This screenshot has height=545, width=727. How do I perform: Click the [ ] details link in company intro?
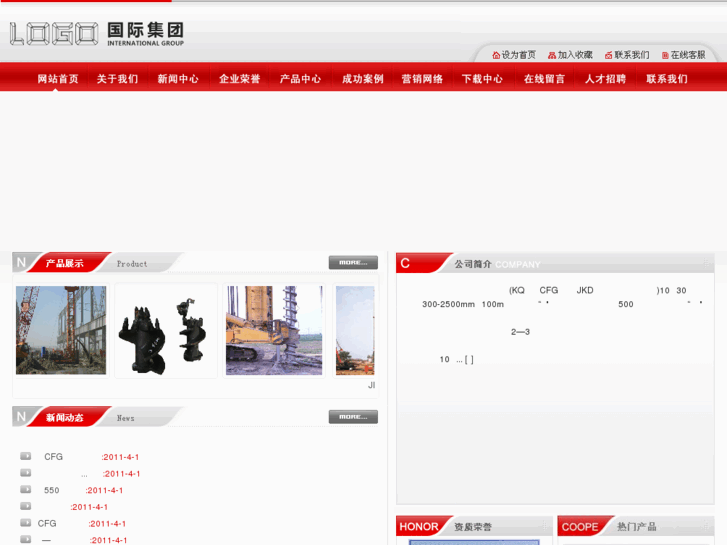(469, 359)
